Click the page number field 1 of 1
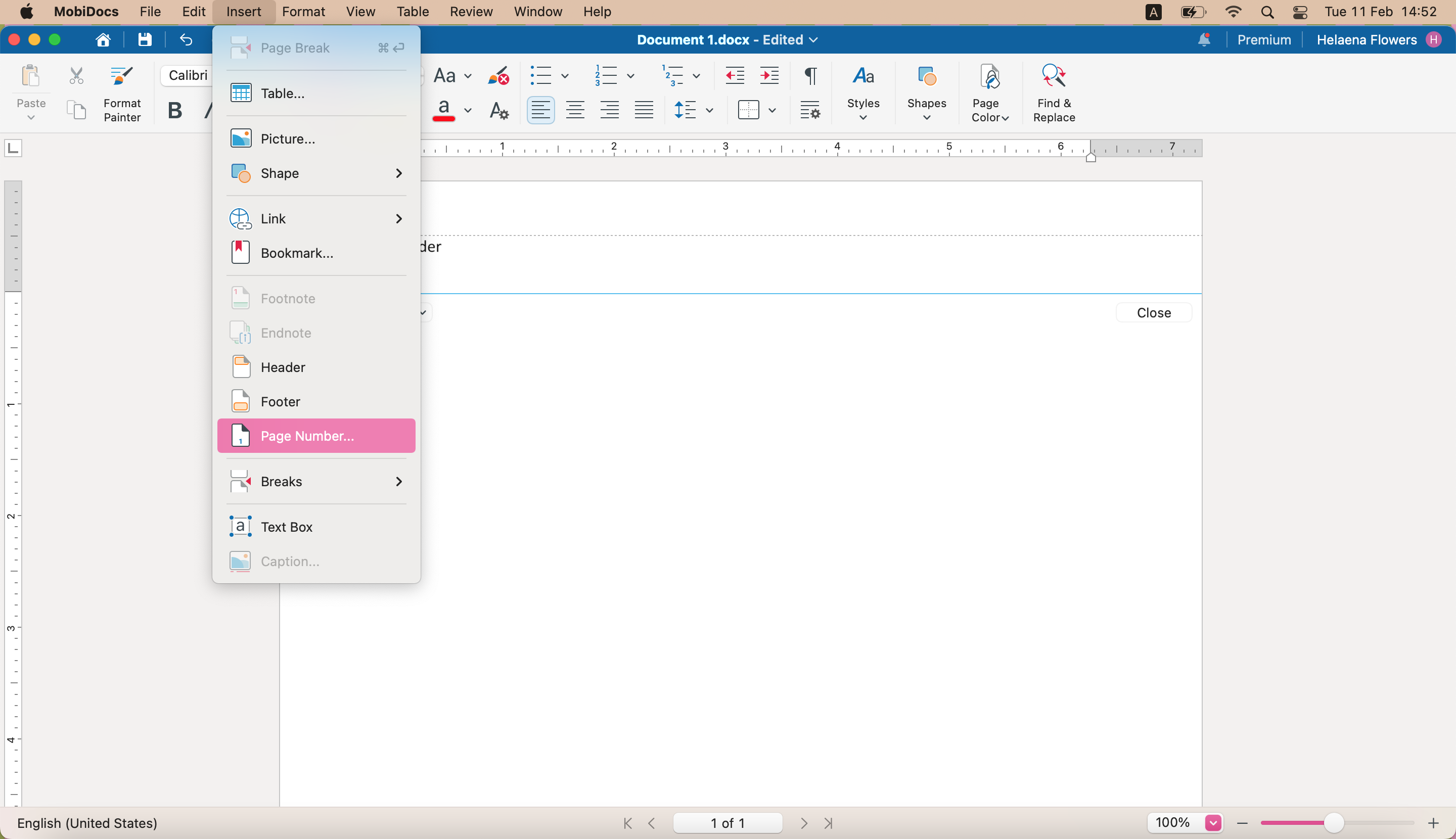This screenshot has width=1456, height=839. point(727,822)
